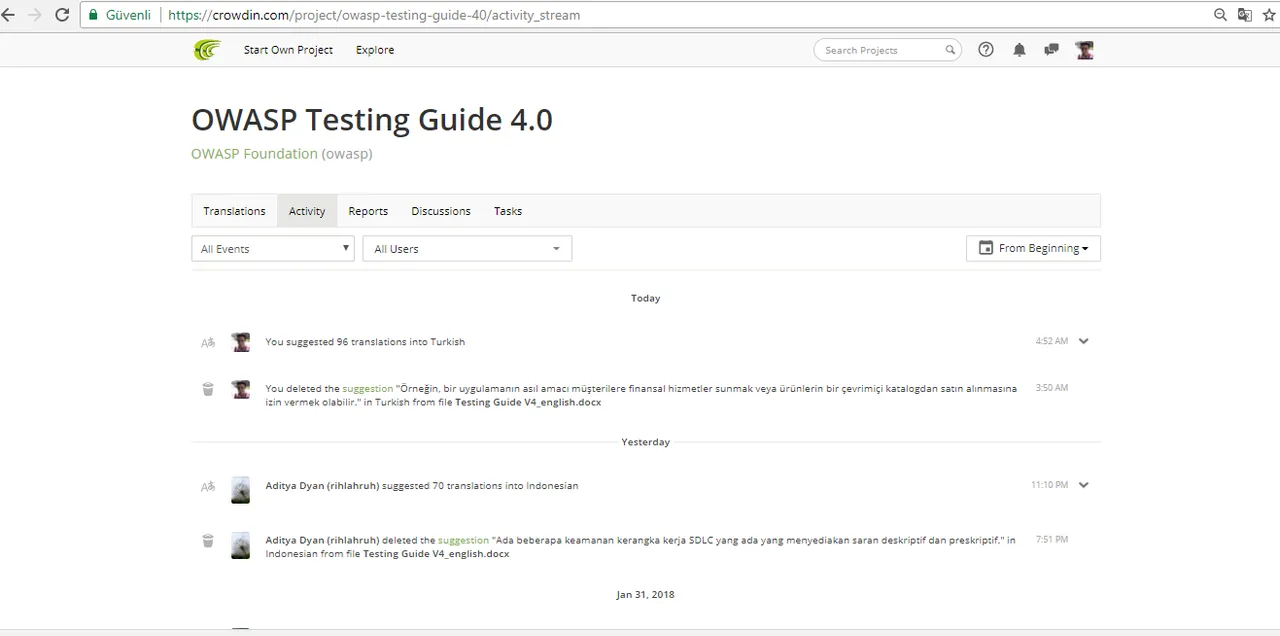Click your avatar on the deleted Turkish suggestion
Screen dimensions: 1280x636
pos(241,389)
